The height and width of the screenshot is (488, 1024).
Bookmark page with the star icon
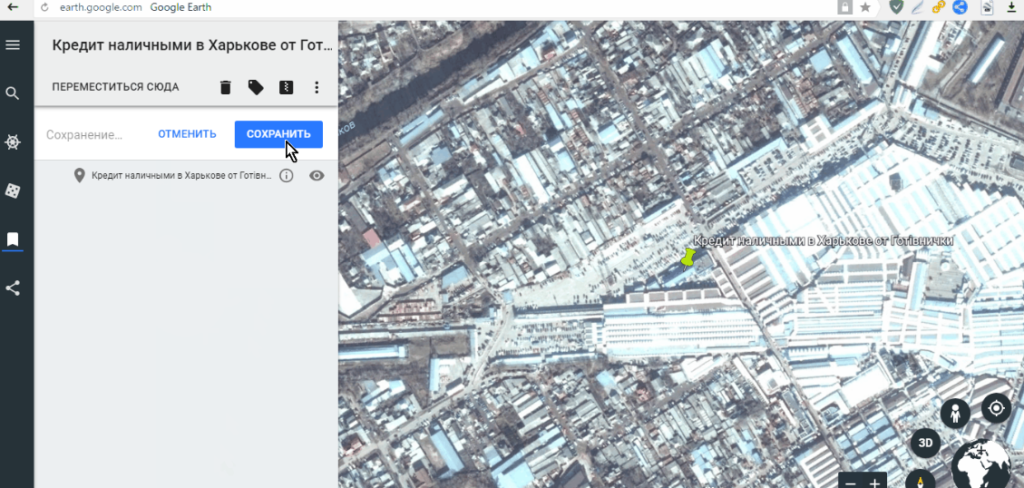pos(865,7)
